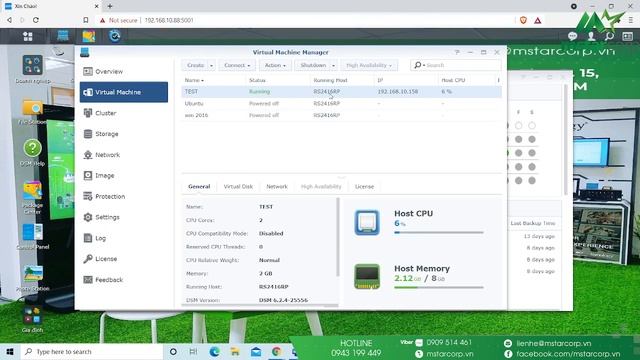Open Microsoft Edge from Windows taskbar
Viewport: 640px width, 360px height.
(214, 351)
